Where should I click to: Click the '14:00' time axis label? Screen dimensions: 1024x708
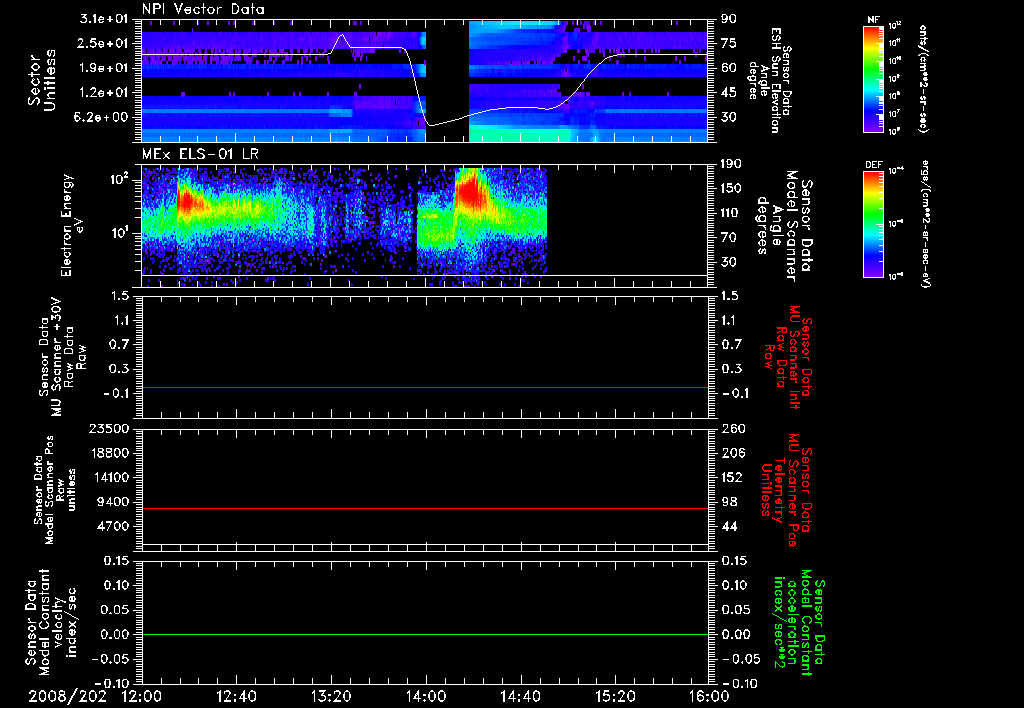(426, 696)
